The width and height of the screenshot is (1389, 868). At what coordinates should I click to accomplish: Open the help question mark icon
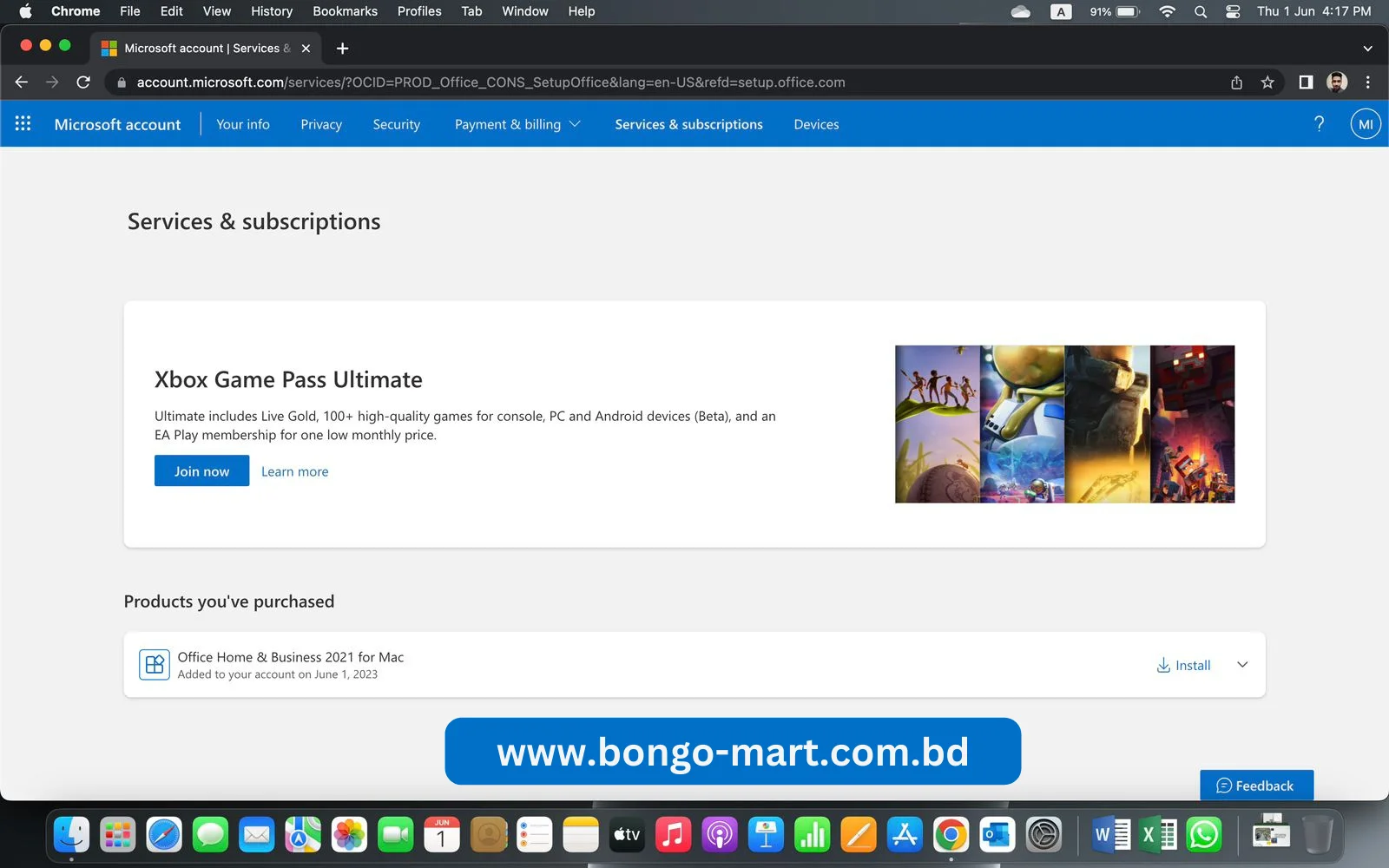pyautogui.click(x=1319, y=123)
